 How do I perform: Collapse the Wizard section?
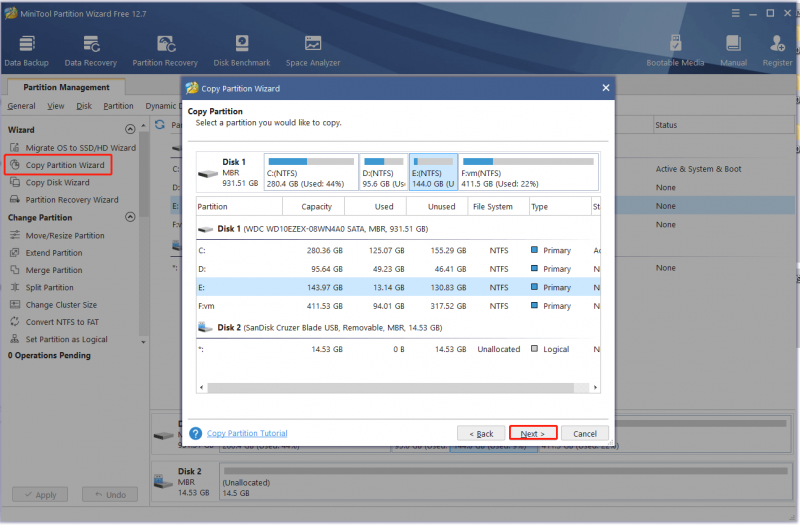130,129
